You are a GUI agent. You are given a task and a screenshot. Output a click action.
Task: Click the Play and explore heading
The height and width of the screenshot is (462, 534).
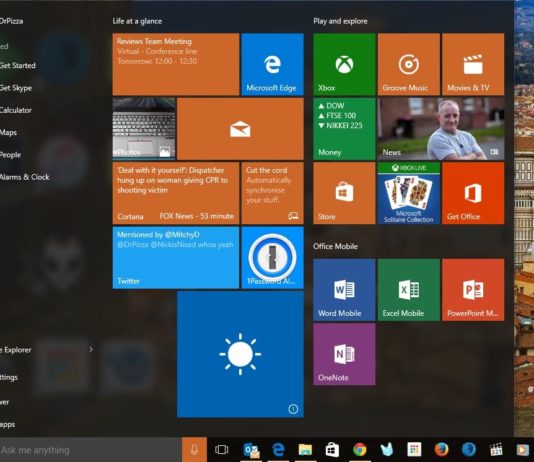tap(340, 21)
